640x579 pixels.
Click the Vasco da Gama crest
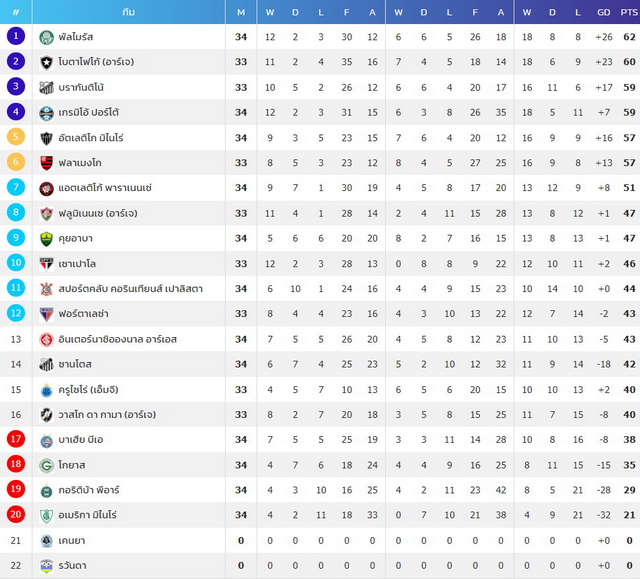(x=47, y=415)
